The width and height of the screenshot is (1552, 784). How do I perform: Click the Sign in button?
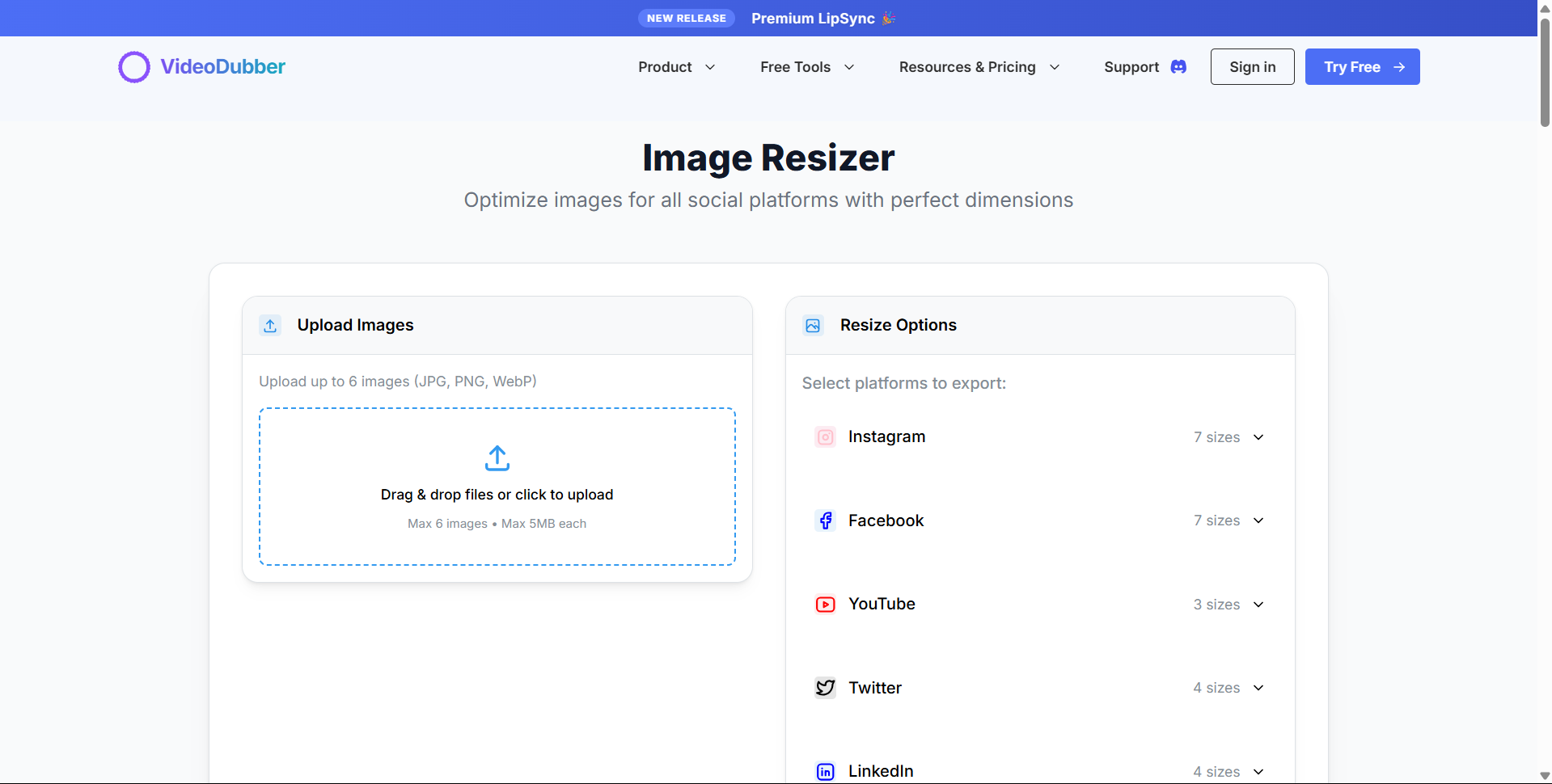(1252, 67)
